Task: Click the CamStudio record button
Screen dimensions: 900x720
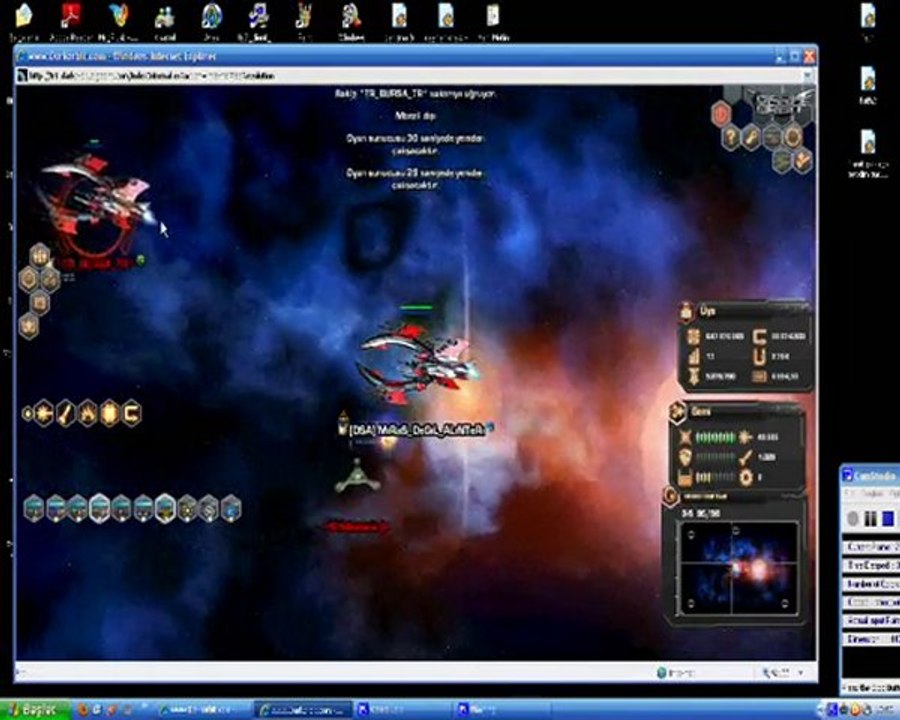Action: pyautogui.click(x=853, y=518)
